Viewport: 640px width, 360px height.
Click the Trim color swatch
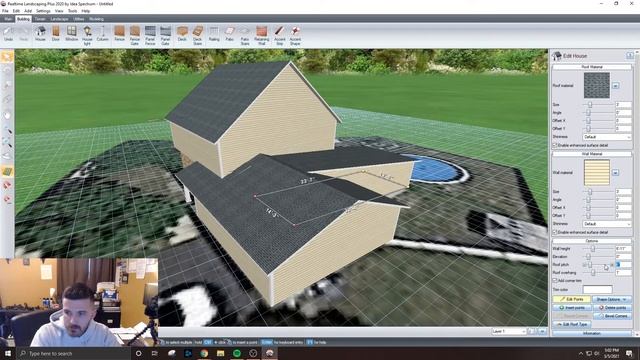tap(598, 289)
